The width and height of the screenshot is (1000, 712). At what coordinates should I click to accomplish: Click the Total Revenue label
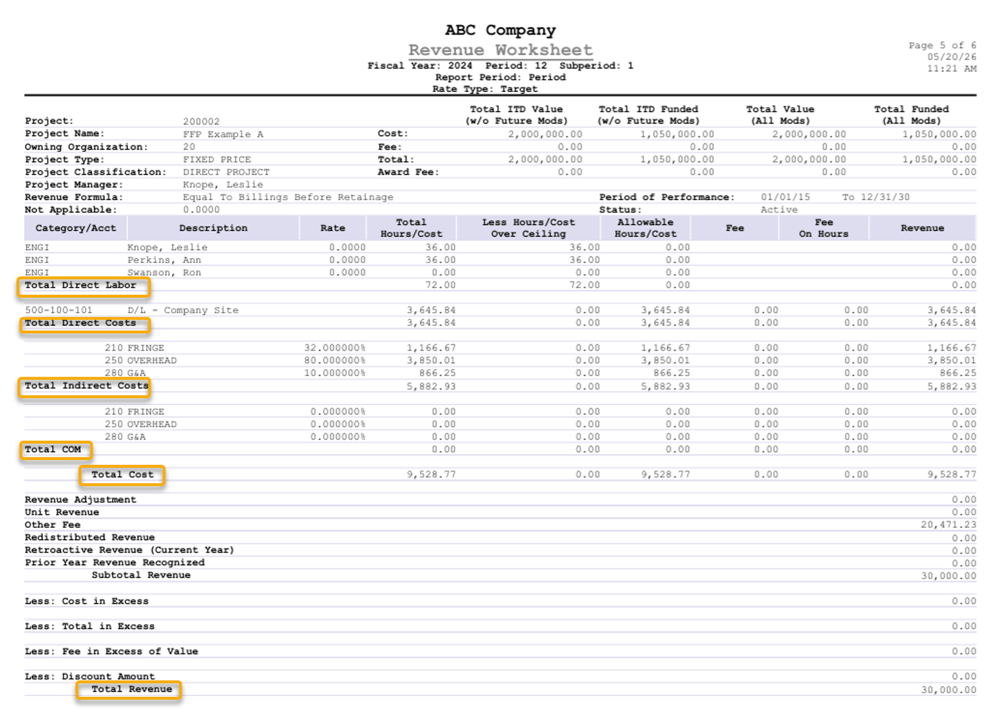pos(131,689)
